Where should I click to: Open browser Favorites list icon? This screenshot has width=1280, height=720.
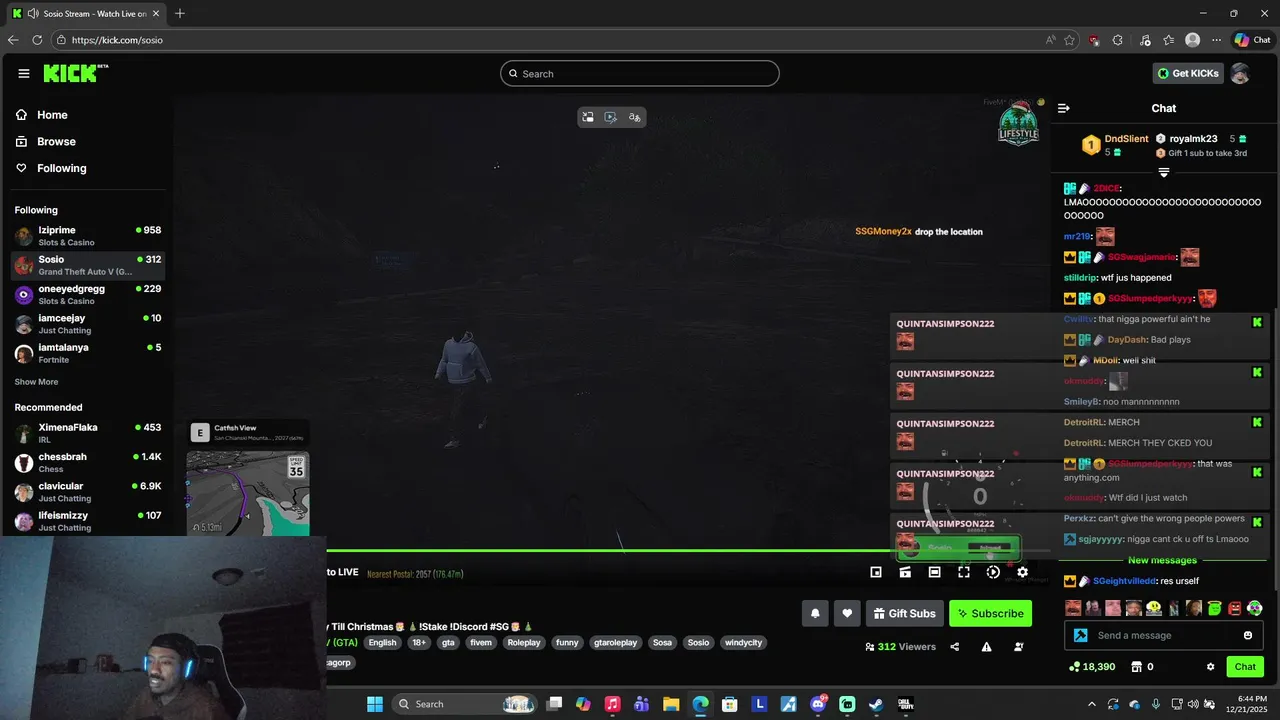[x=1169, y=40]
